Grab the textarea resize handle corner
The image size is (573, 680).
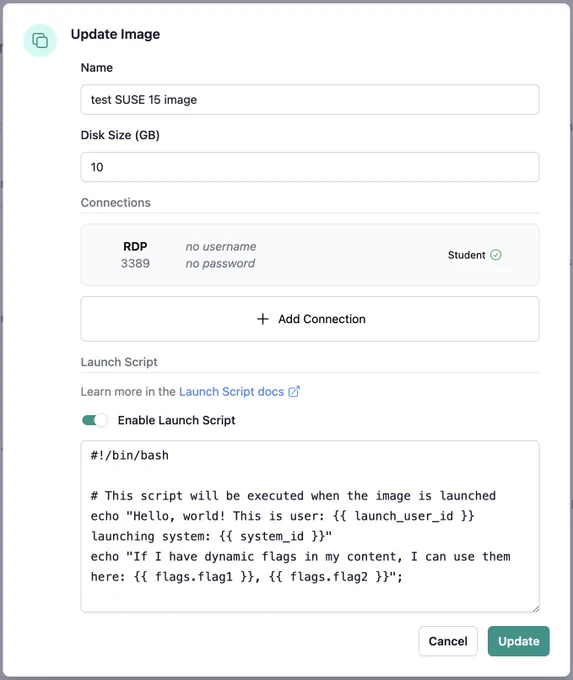point(536,608)
